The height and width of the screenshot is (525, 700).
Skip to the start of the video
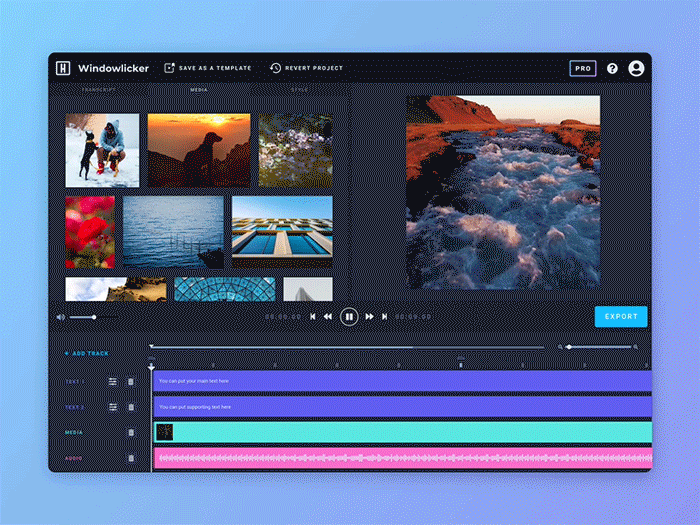coord(313,317)
